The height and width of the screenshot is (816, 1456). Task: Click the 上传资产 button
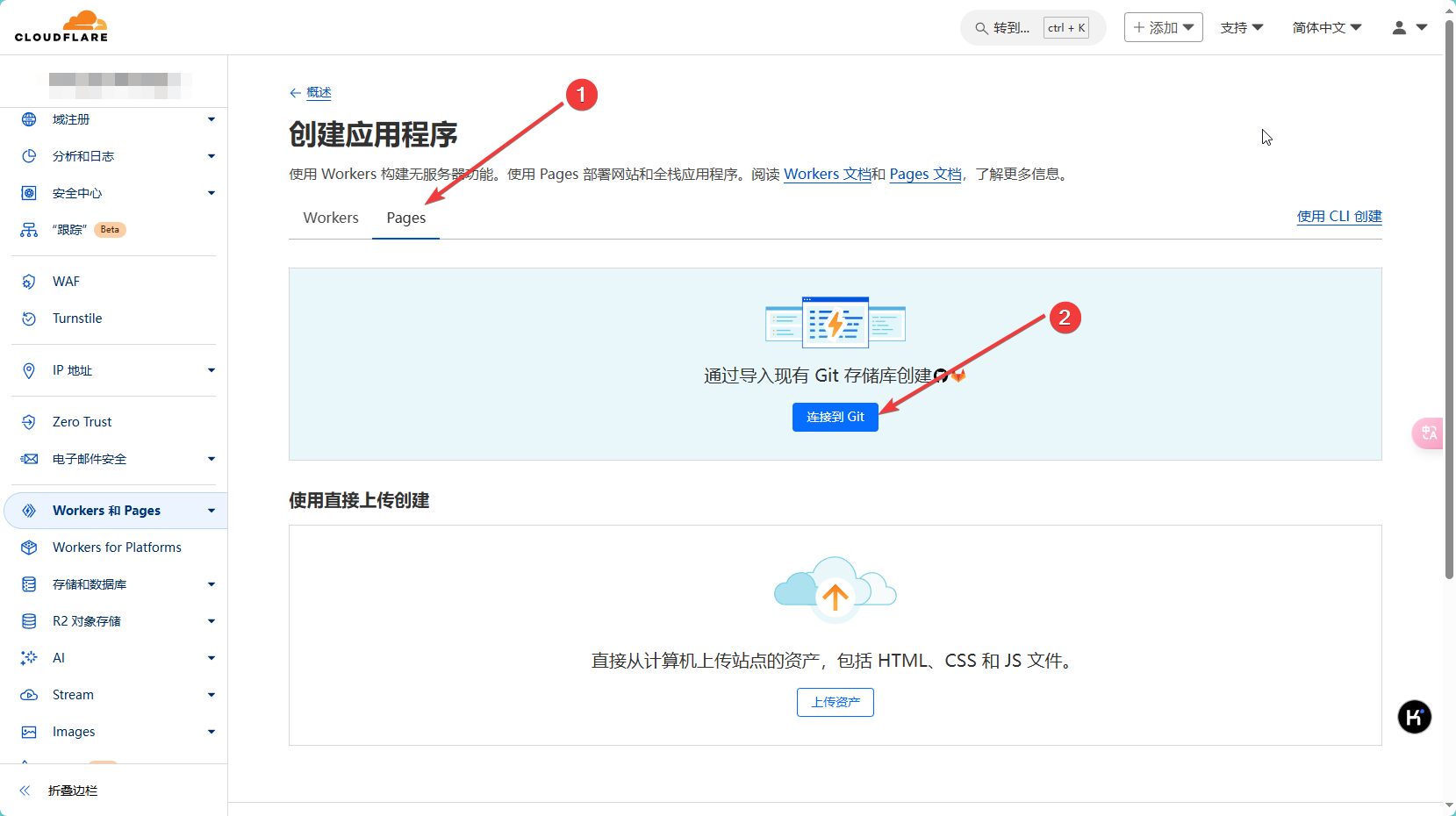836,702
